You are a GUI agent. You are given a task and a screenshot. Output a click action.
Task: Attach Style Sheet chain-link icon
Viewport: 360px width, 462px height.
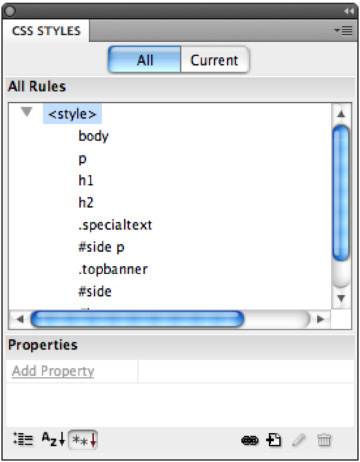coord(250,441)
